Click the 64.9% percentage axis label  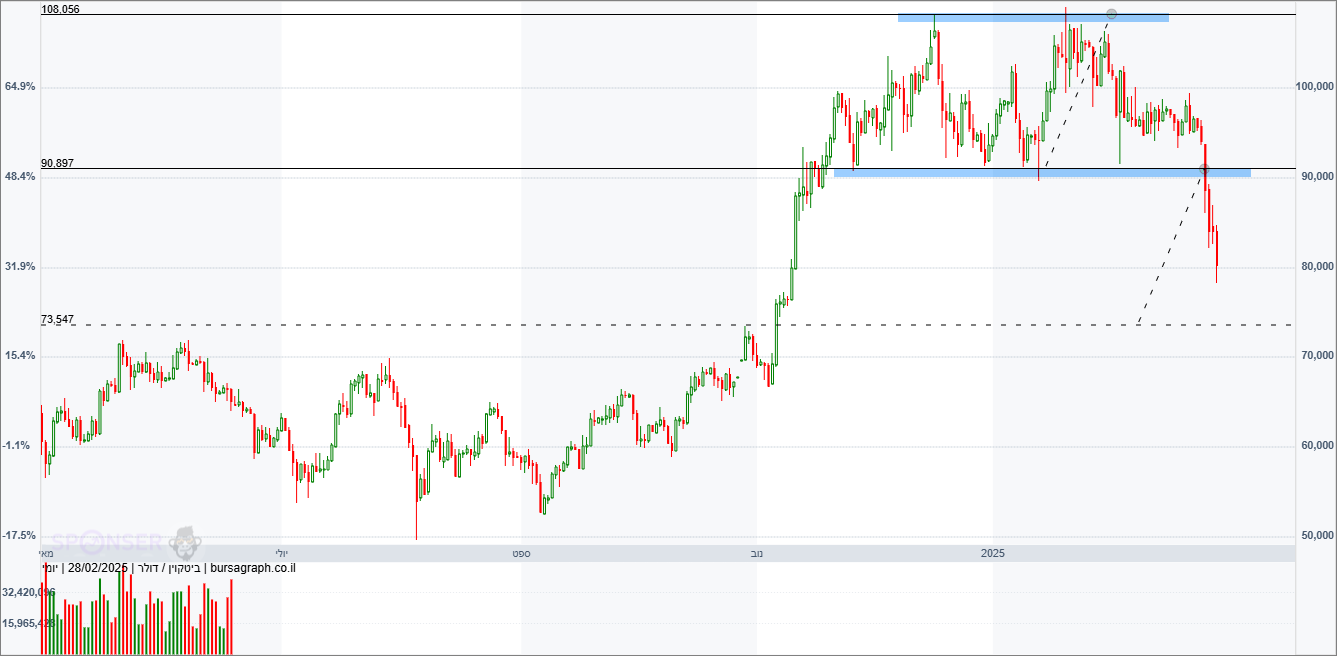point(20,87)
